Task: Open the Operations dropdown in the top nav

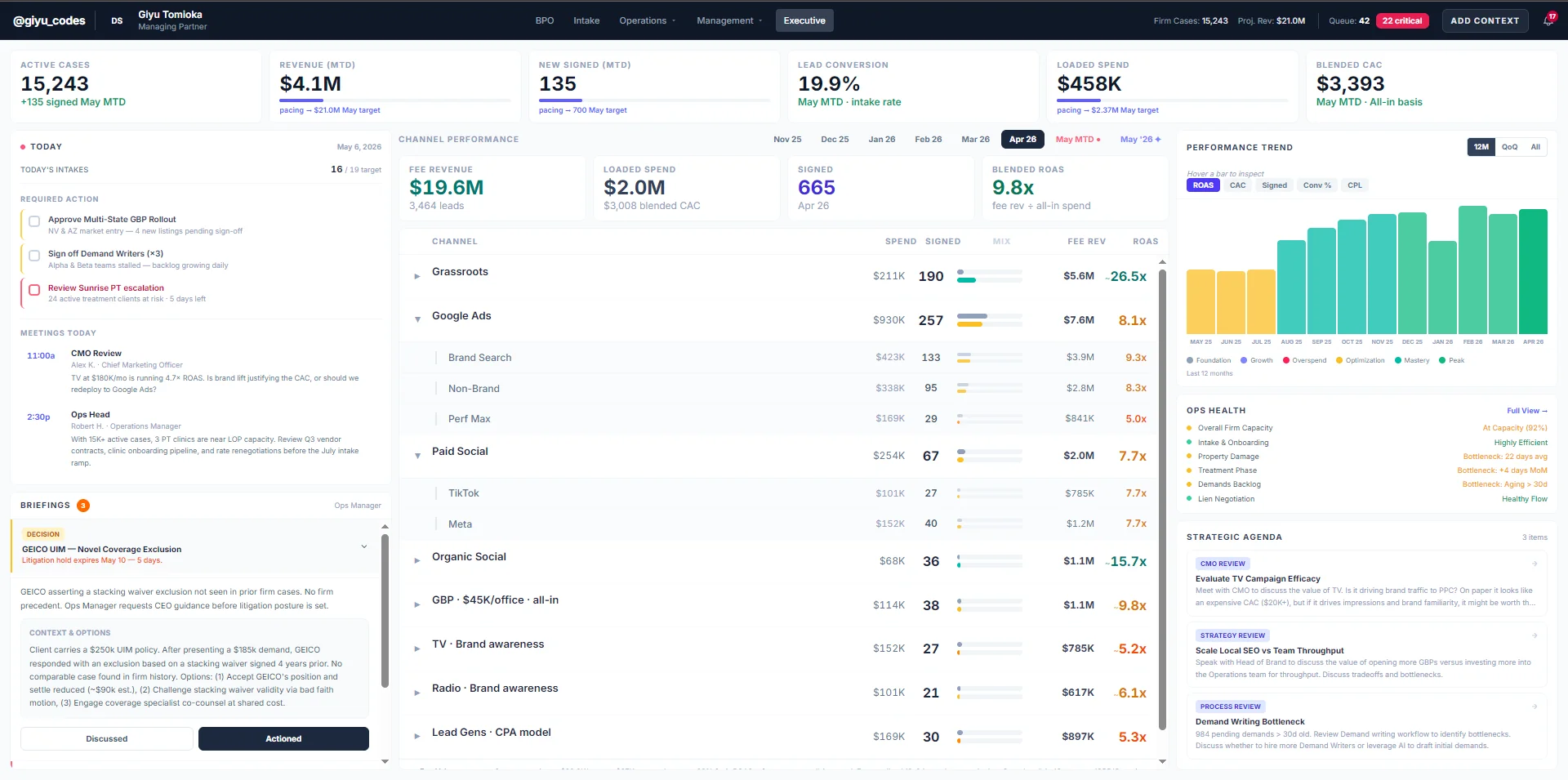Action: (x=648, y=20)
